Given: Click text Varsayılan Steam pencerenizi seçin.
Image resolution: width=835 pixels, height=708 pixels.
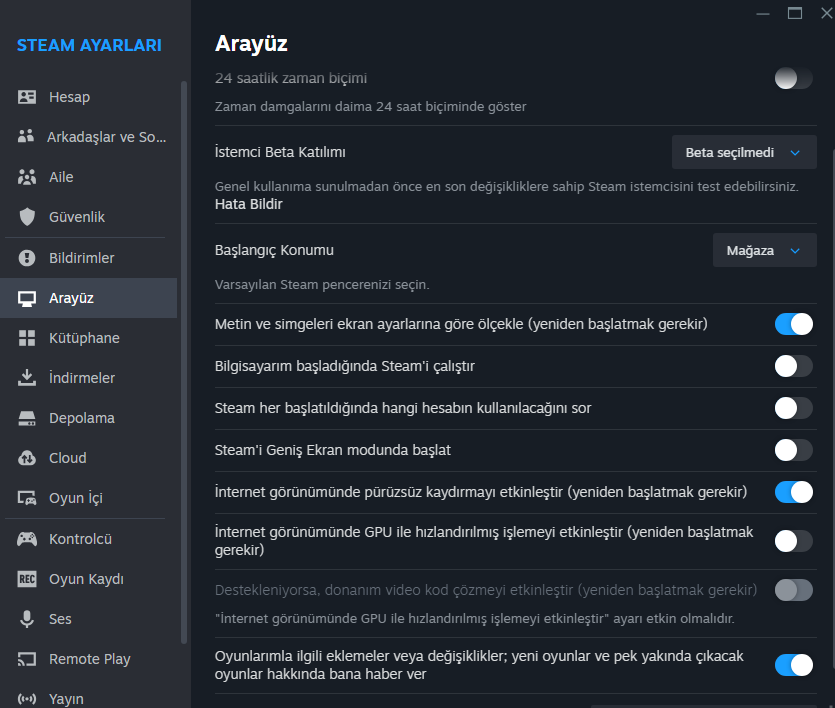Looking at the screenshot, I should click(322, 285).
